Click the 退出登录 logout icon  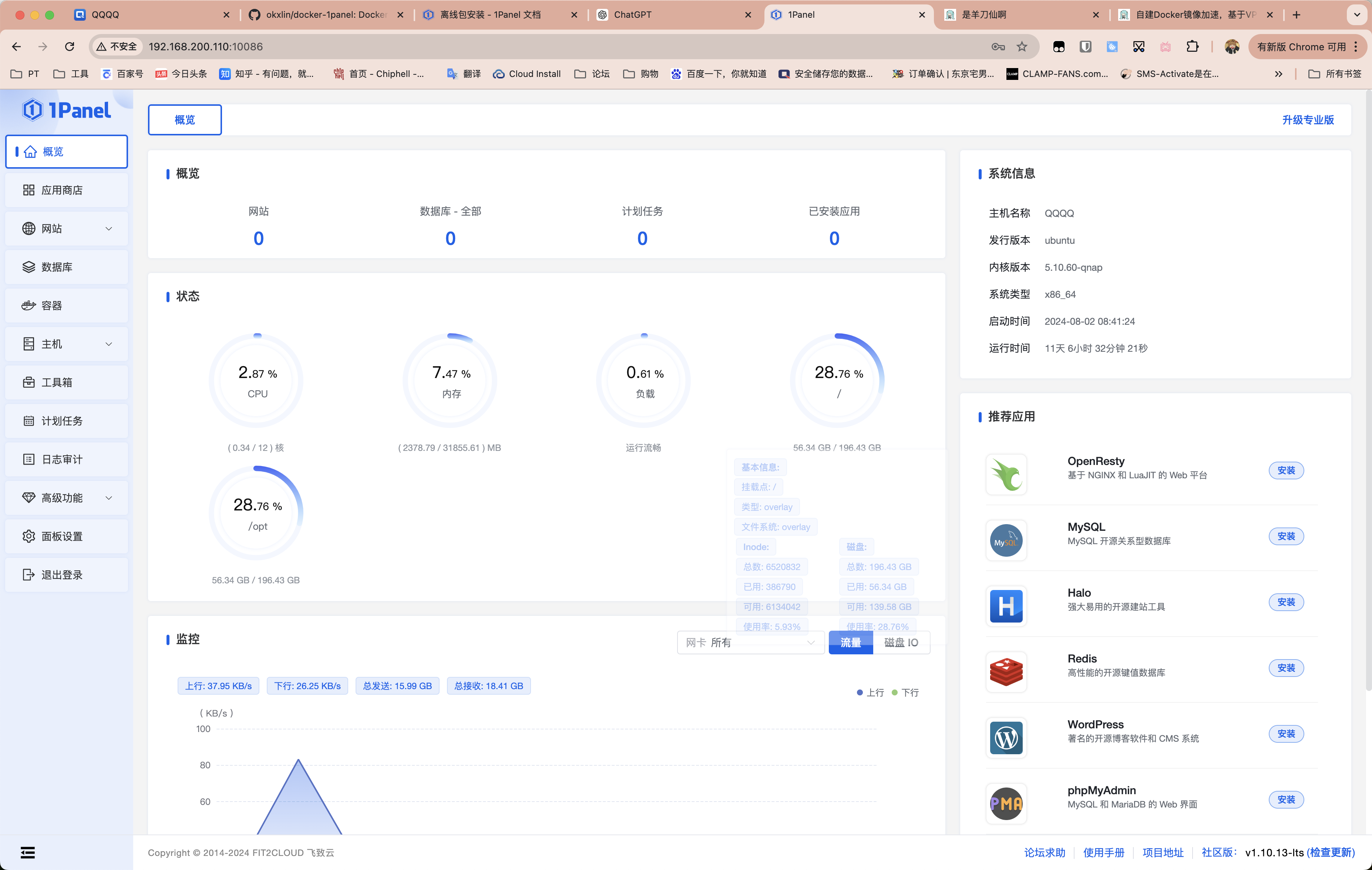28,574
